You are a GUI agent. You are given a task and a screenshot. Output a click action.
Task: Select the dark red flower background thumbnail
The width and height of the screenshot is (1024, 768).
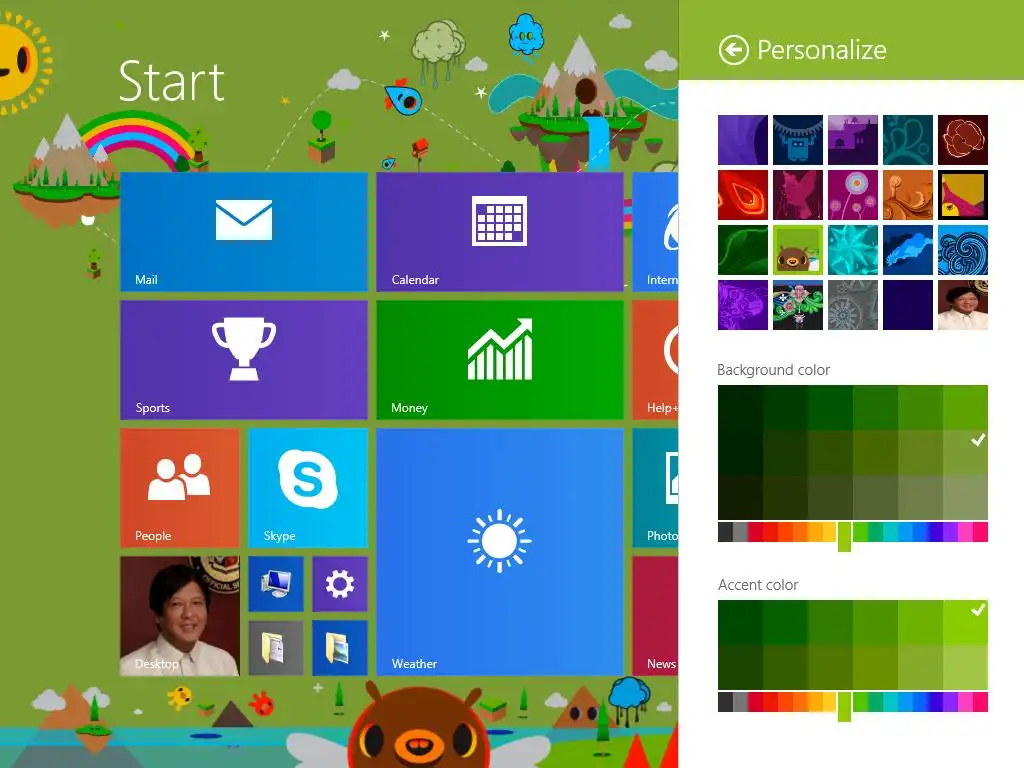[963, 140]
